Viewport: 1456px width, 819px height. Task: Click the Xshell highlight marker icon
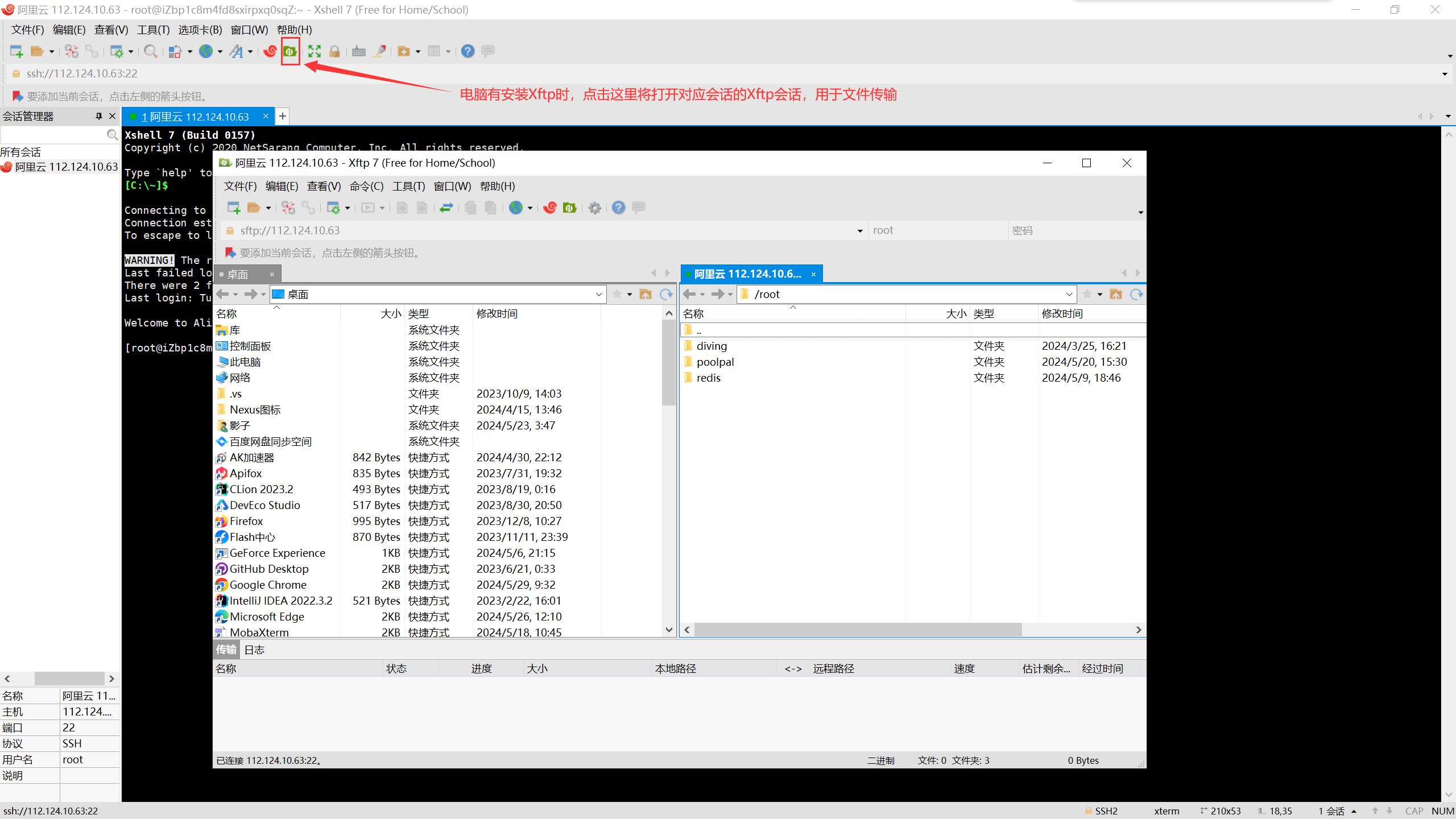click(x=379, y=52)
